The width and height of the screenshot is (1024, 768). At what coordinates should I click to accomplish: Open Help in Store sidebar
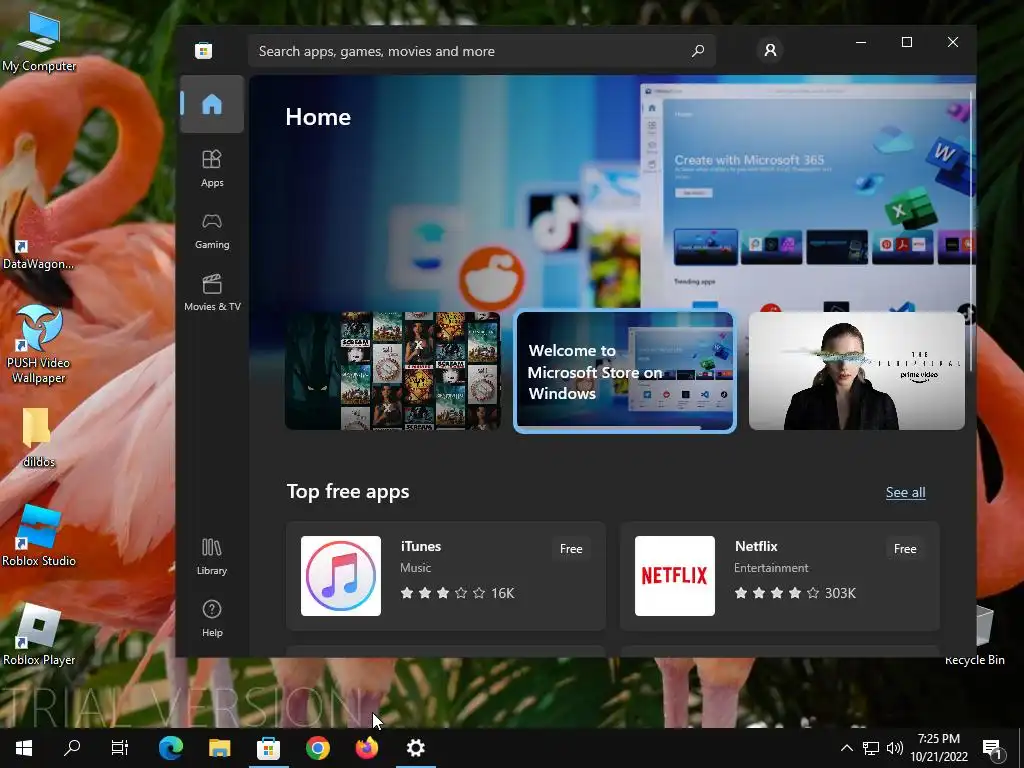pyautogui.click(x=212, y=618)
